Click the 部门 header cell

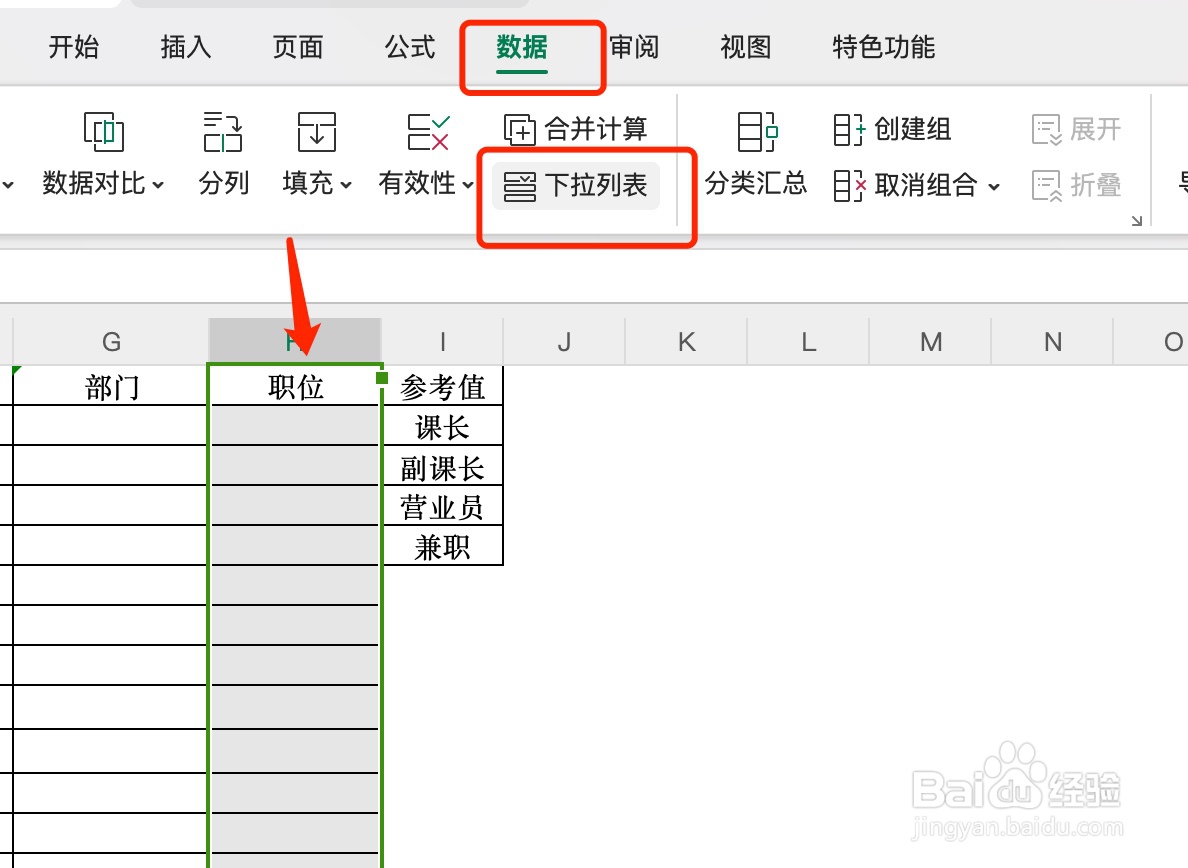tap(111, 386)
